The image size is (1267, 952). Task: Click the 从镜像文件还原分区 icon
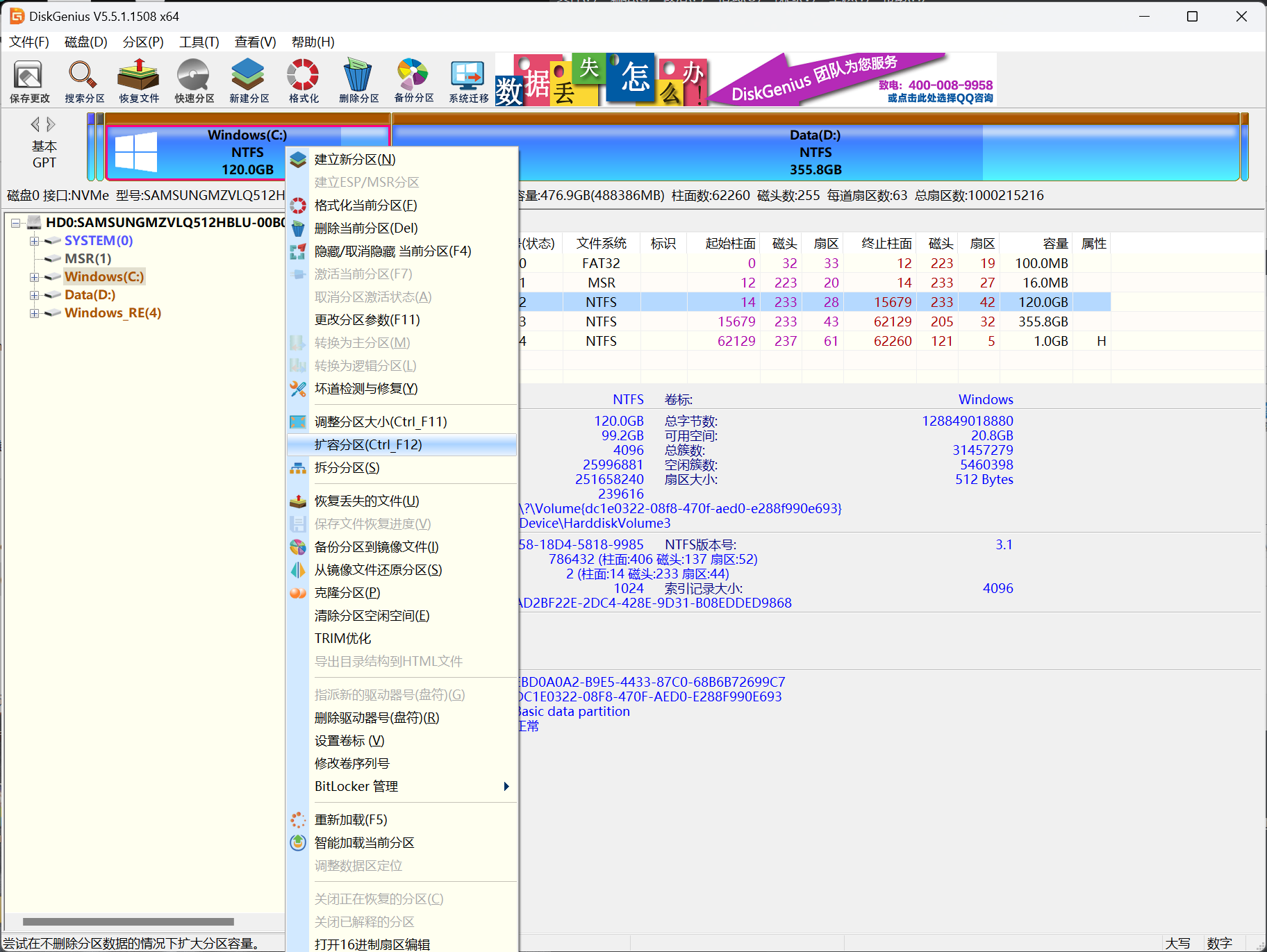(x=298, y=570)
